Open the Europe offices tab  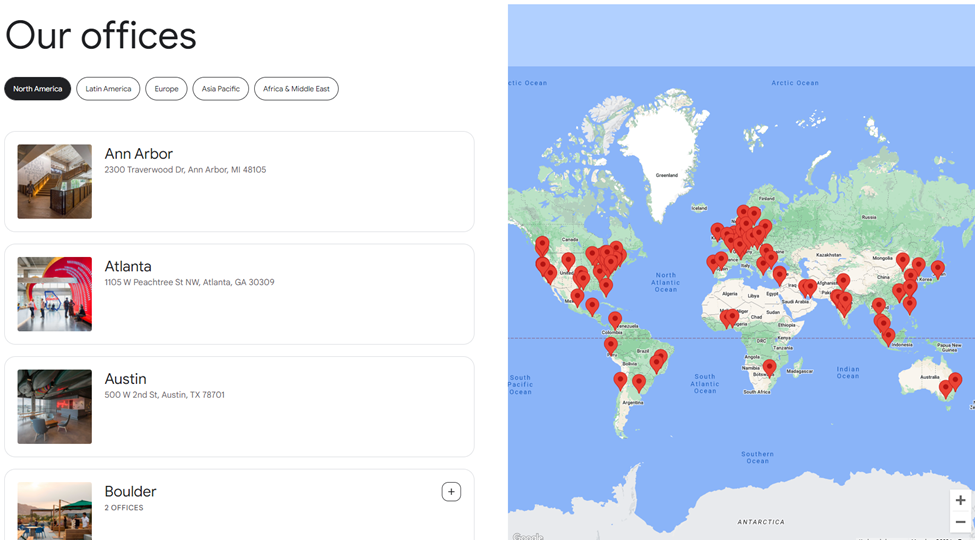(166, 89)
